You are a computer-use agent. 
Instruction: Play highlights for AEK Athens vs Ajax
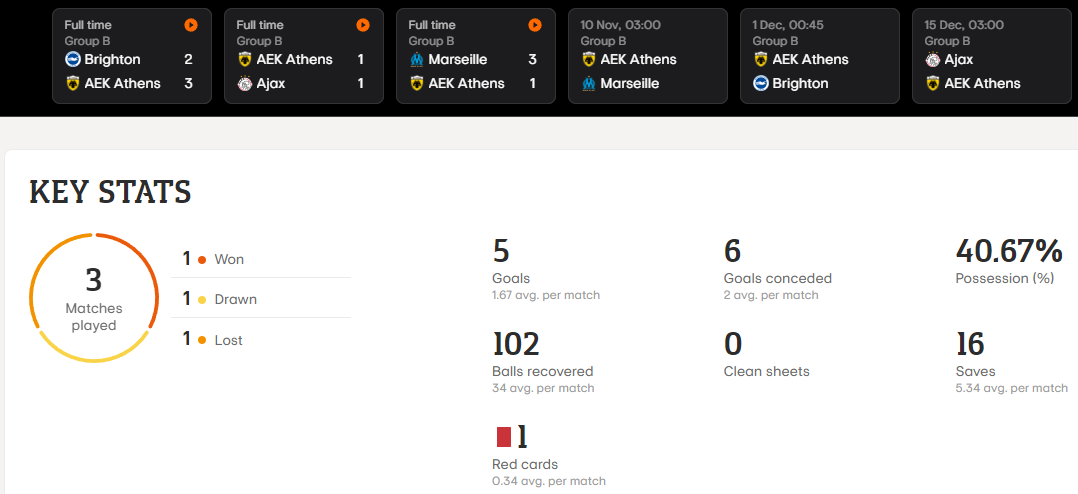[363, 25]
